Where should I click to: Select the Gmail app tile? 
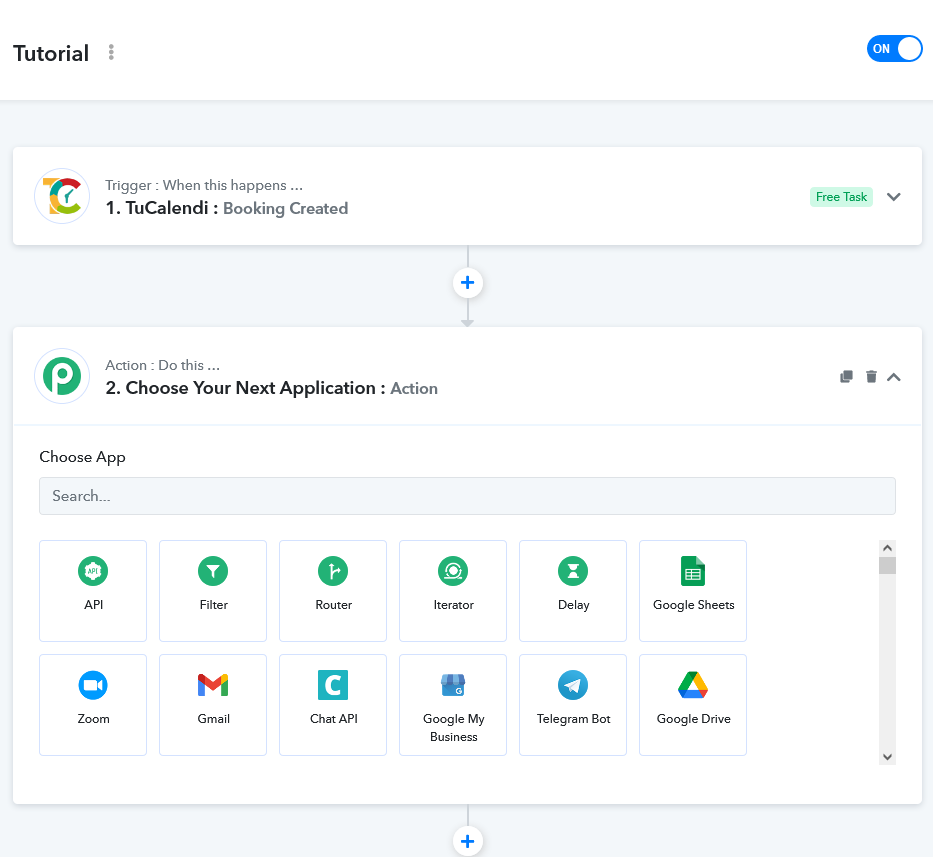coord(213,705)
